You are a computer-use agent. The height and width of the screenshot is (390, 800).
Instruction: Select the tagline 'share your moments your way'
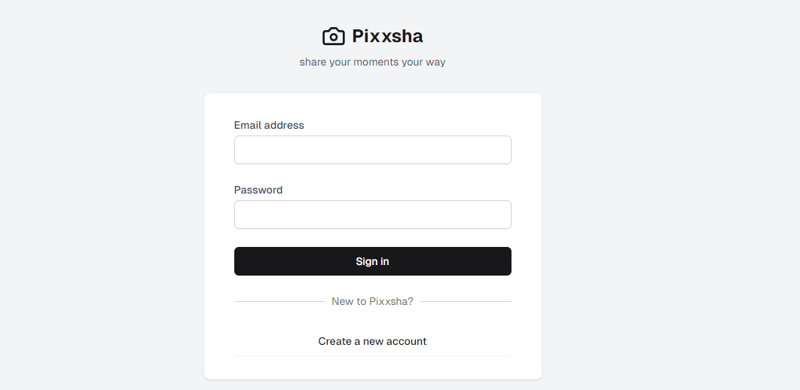(372, 62)
